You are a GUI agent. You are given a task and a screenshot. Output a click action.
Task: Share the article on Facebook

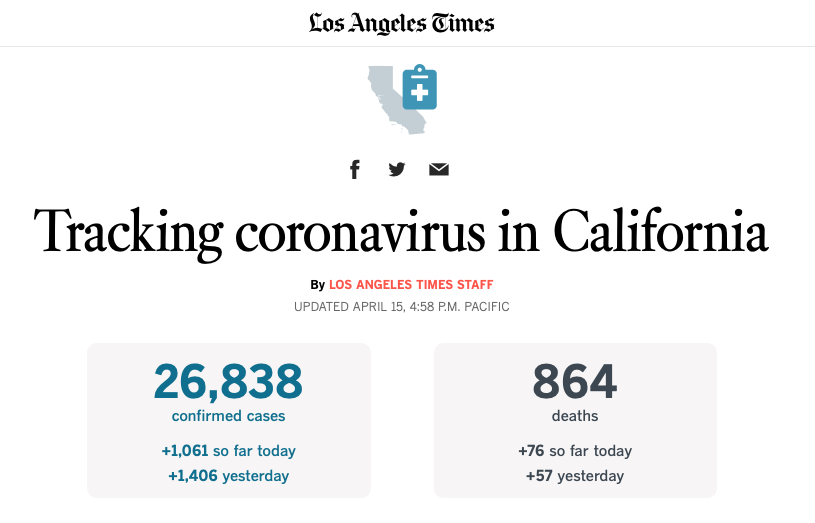[x=355, y=169]
